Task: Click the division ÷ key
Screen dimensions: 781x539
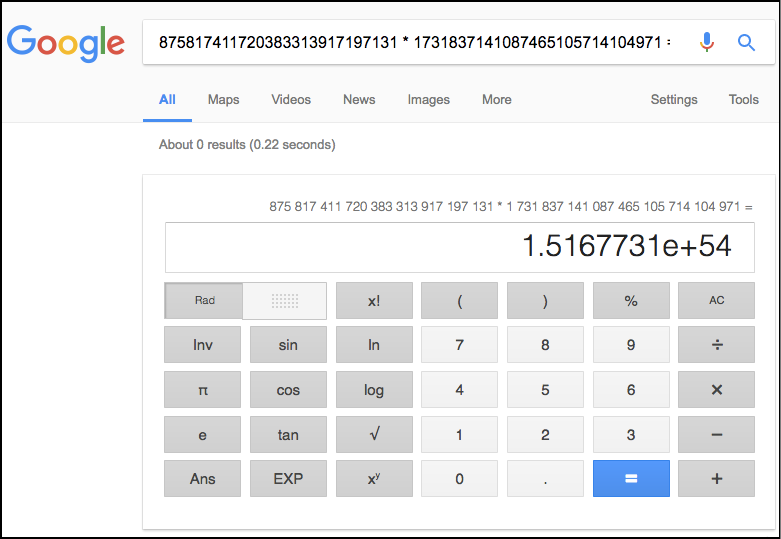Action: pos(716,345)
